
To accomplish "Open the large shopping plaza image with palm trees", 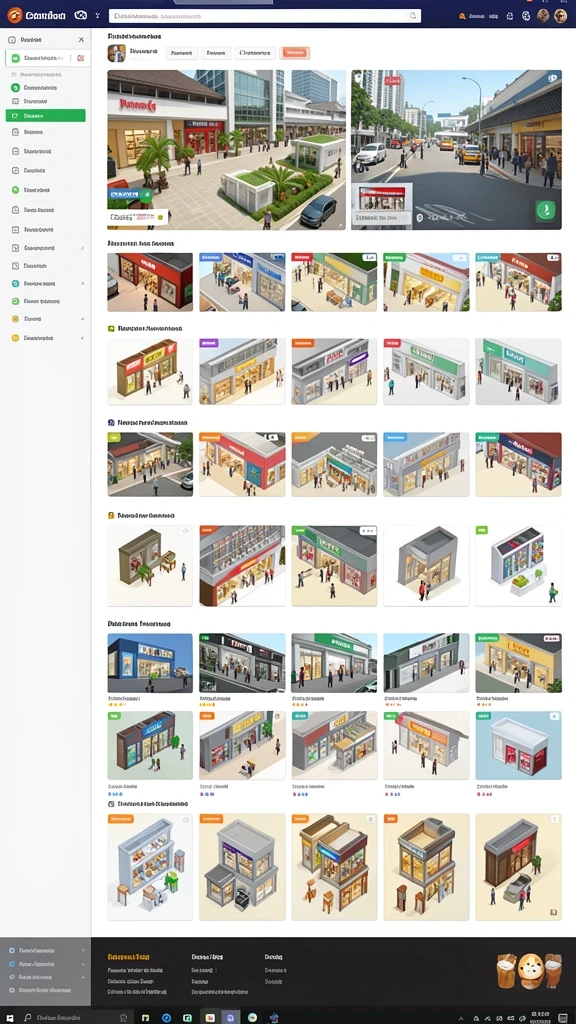I will click(227, 150).
